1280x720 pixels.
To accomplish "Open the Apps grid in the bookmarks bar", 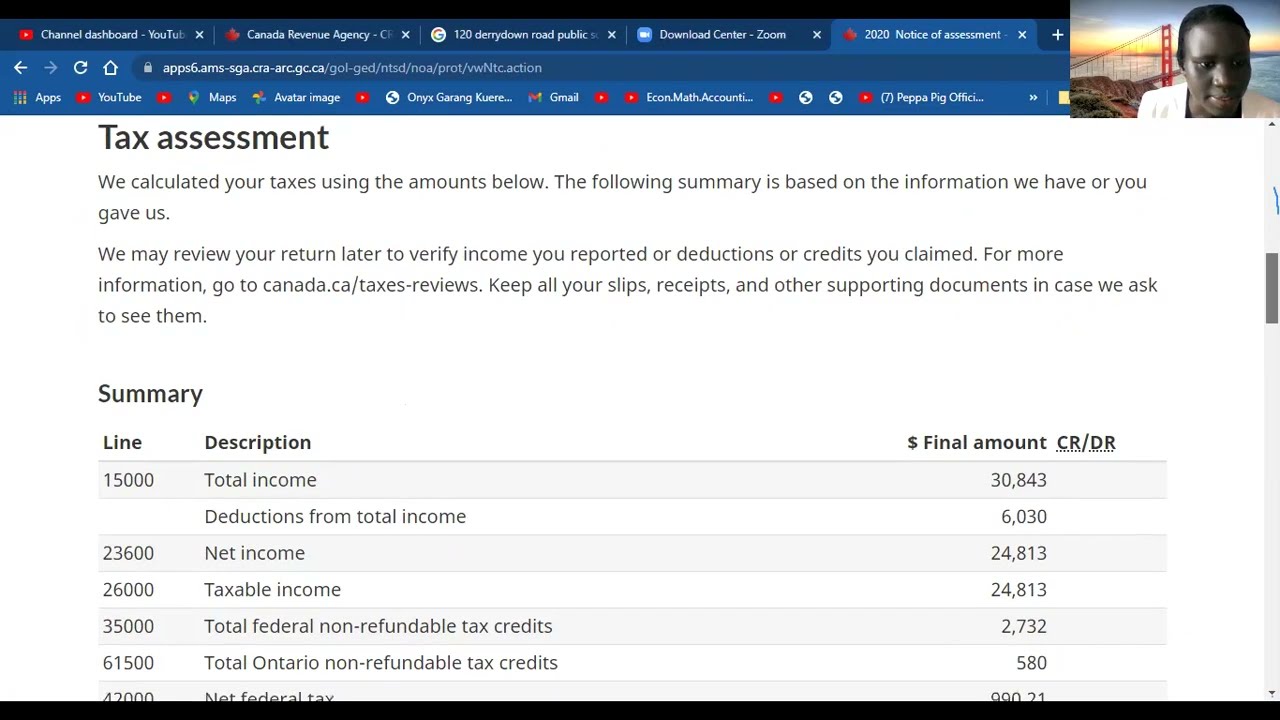I will [37, 97].
